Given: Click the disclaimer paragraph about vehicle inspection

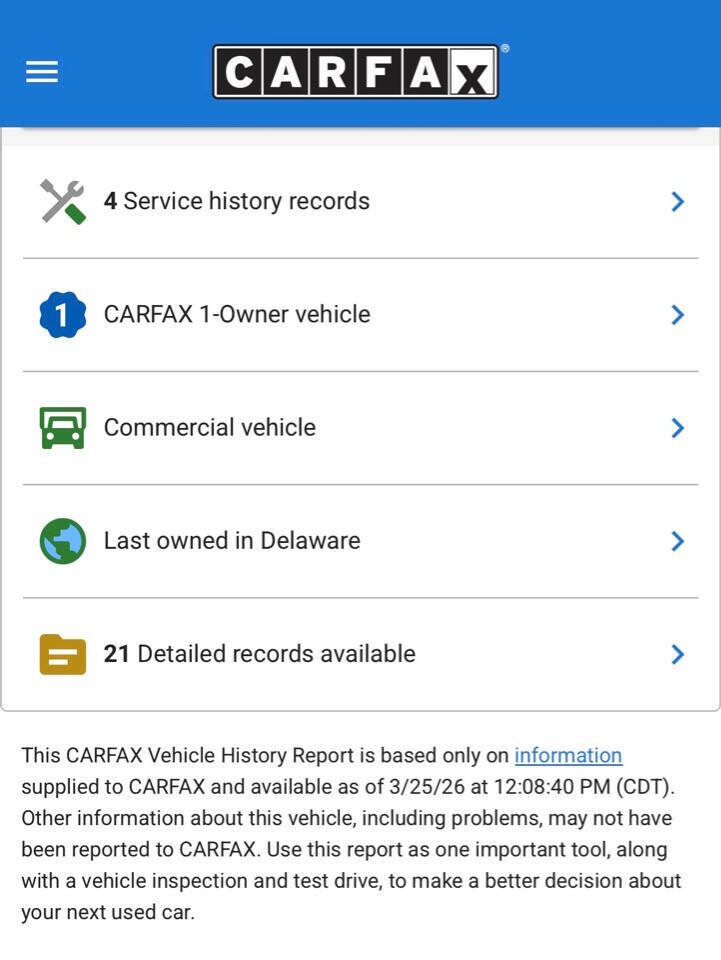Looking at the screenshot, I should (350, 850).
